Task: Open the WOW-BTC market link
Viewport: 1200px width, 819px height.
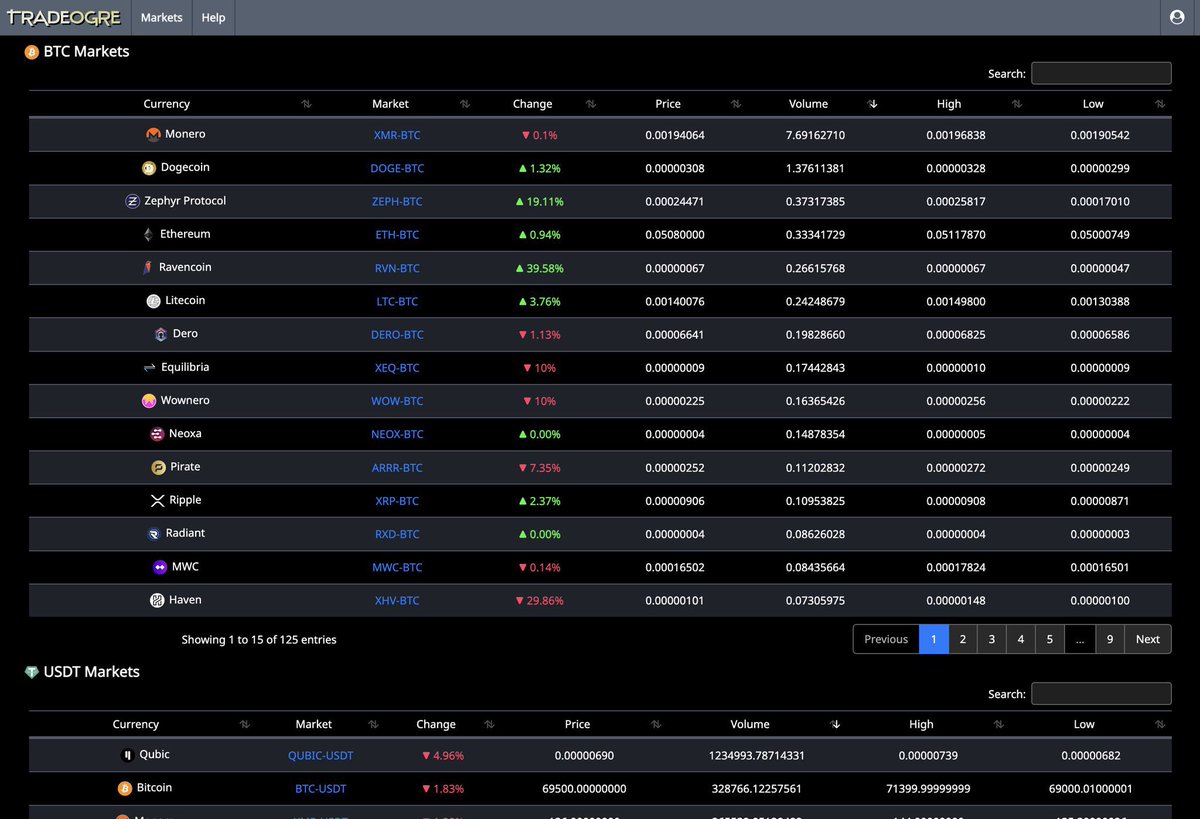Action: (397, 401)
